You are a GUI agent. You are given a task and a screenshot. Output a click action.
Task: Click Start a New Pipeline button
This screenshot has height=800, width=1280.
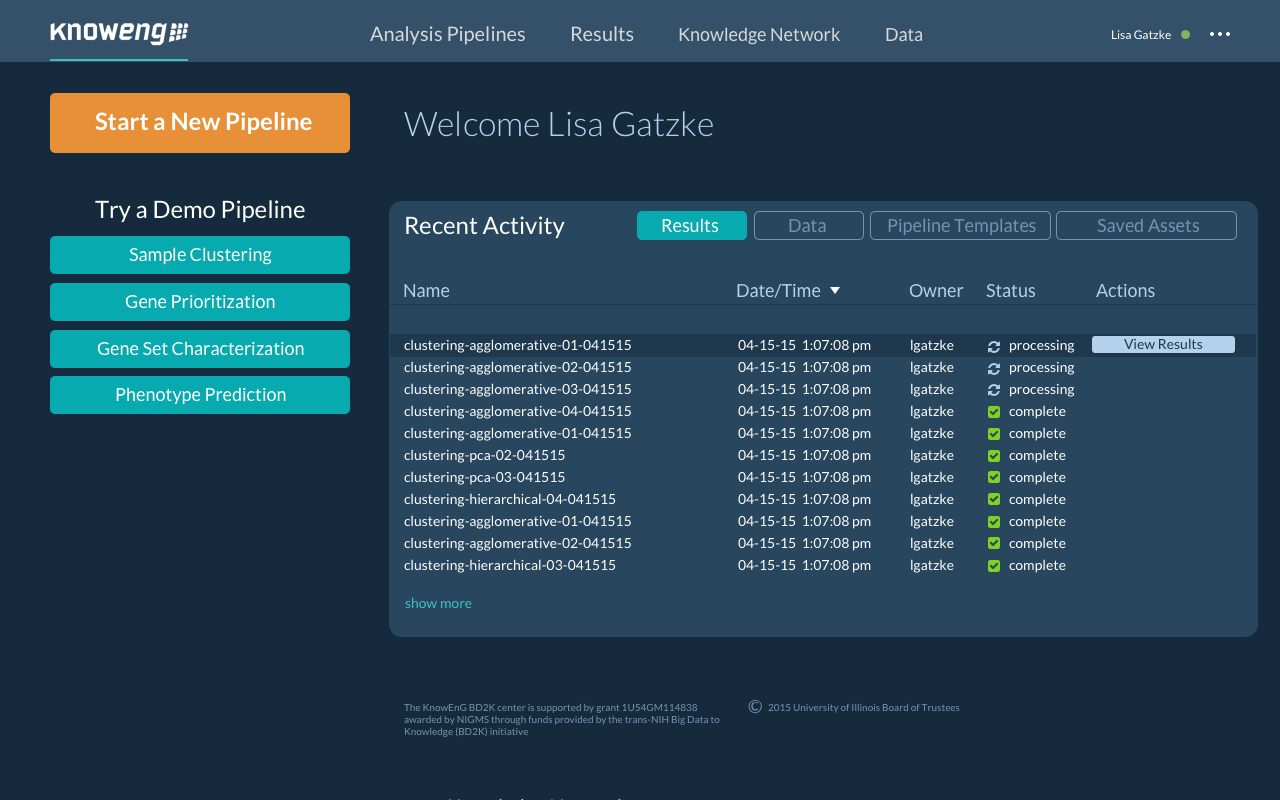200,123
